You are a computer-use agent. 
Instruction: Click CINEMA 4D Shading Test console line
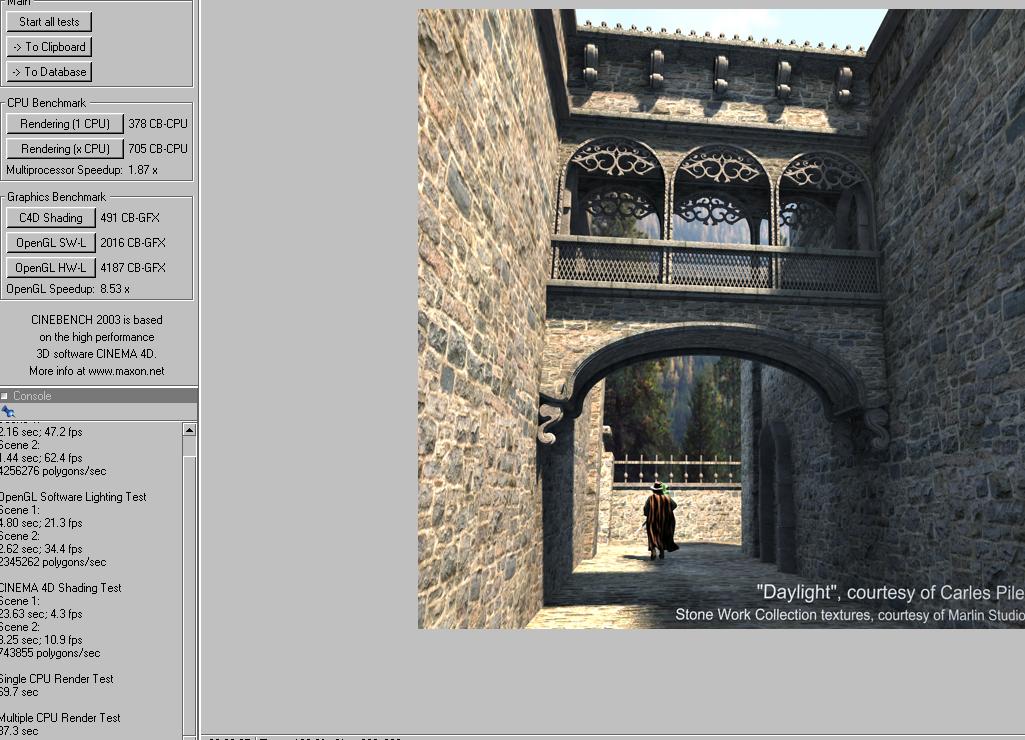61,588
